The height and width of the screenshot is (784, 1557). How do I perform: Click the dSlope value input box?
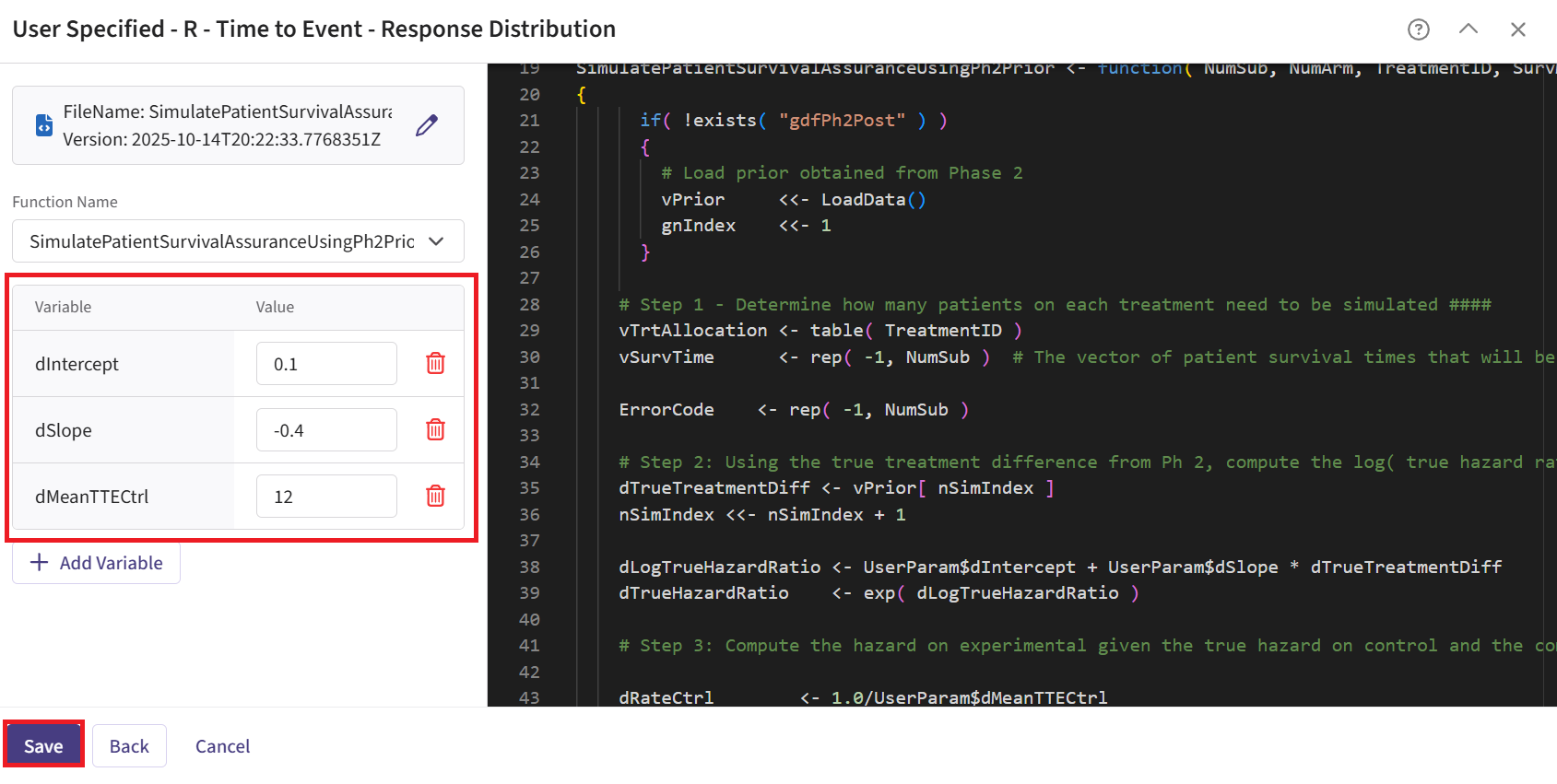tap(326, 430)
